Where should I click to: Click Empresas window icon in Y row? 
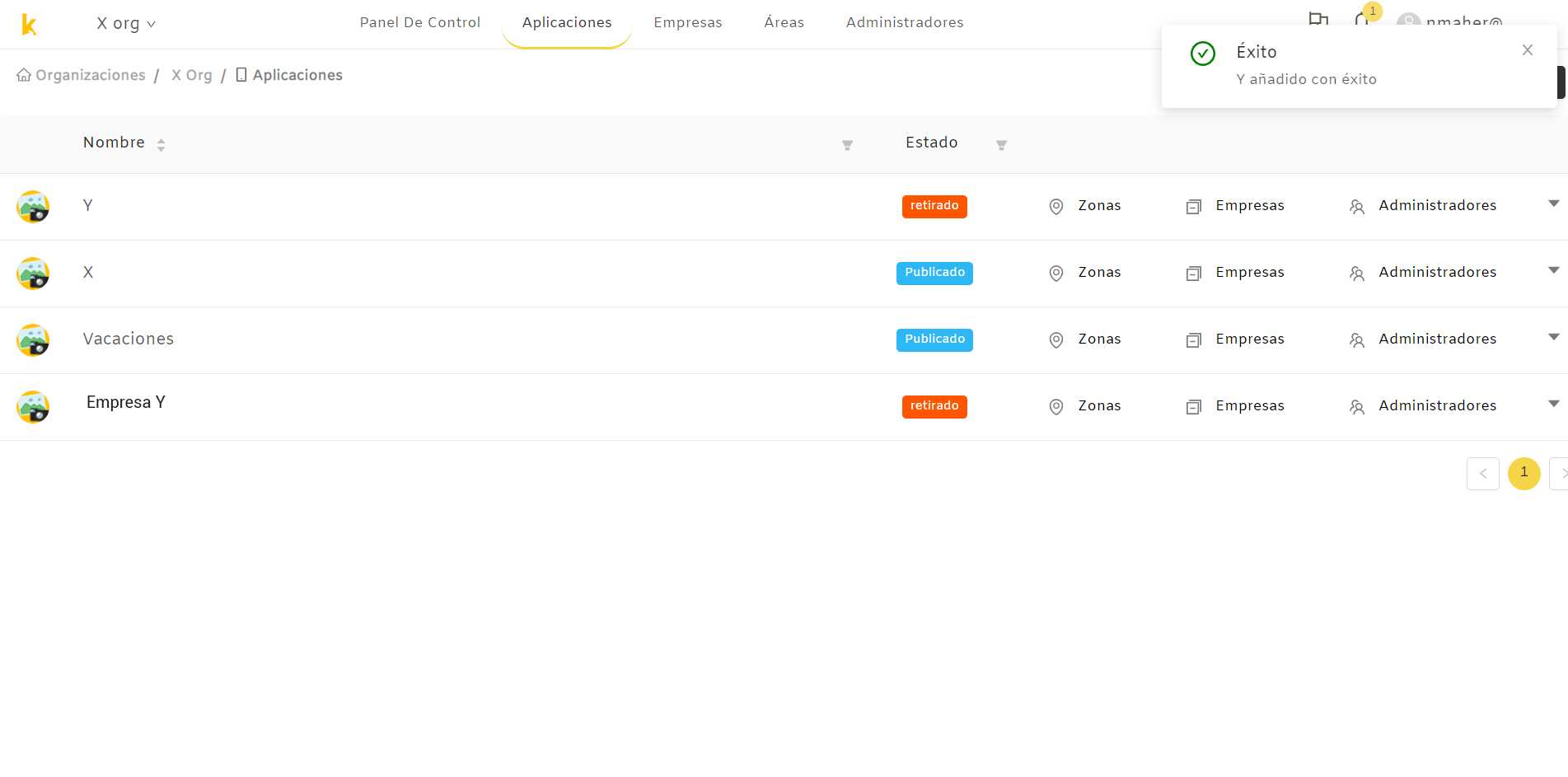1194,207
